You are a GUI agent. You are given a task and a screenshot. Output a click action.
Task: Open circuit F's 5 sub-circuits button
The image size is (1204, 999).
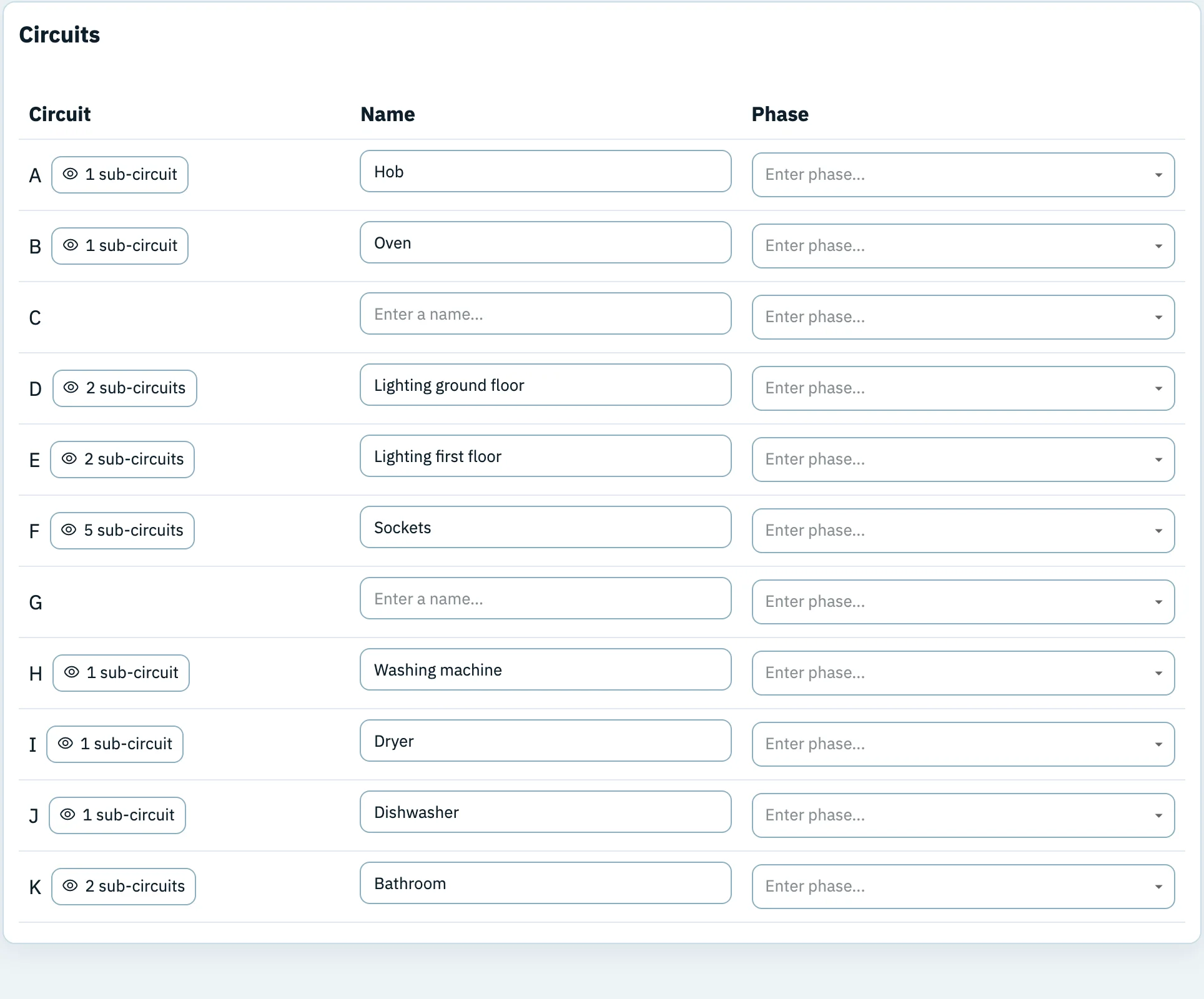tap(122, 531)
